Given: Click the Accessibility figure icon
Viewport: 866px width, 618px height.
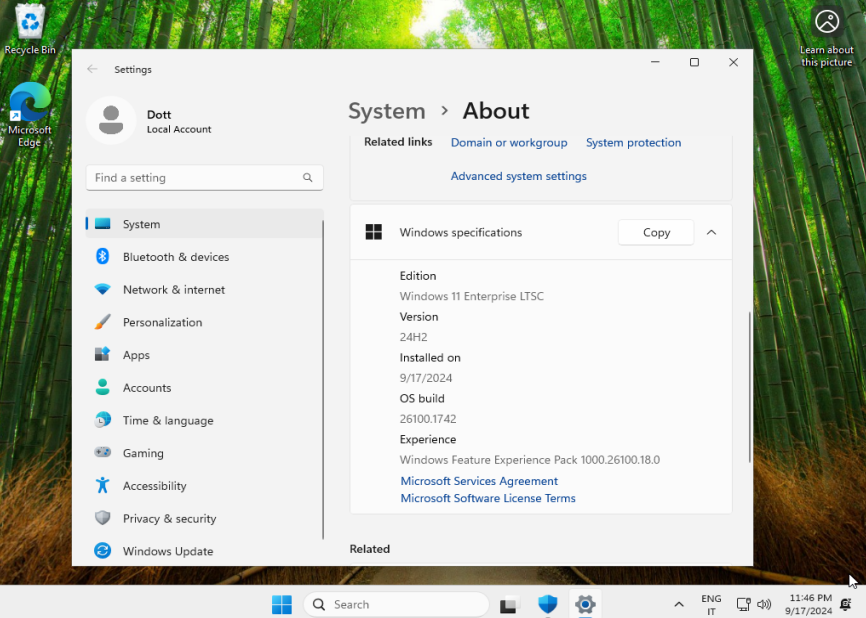Looking at the screenshot, I should pyautogui.click(x=102, y=485).
